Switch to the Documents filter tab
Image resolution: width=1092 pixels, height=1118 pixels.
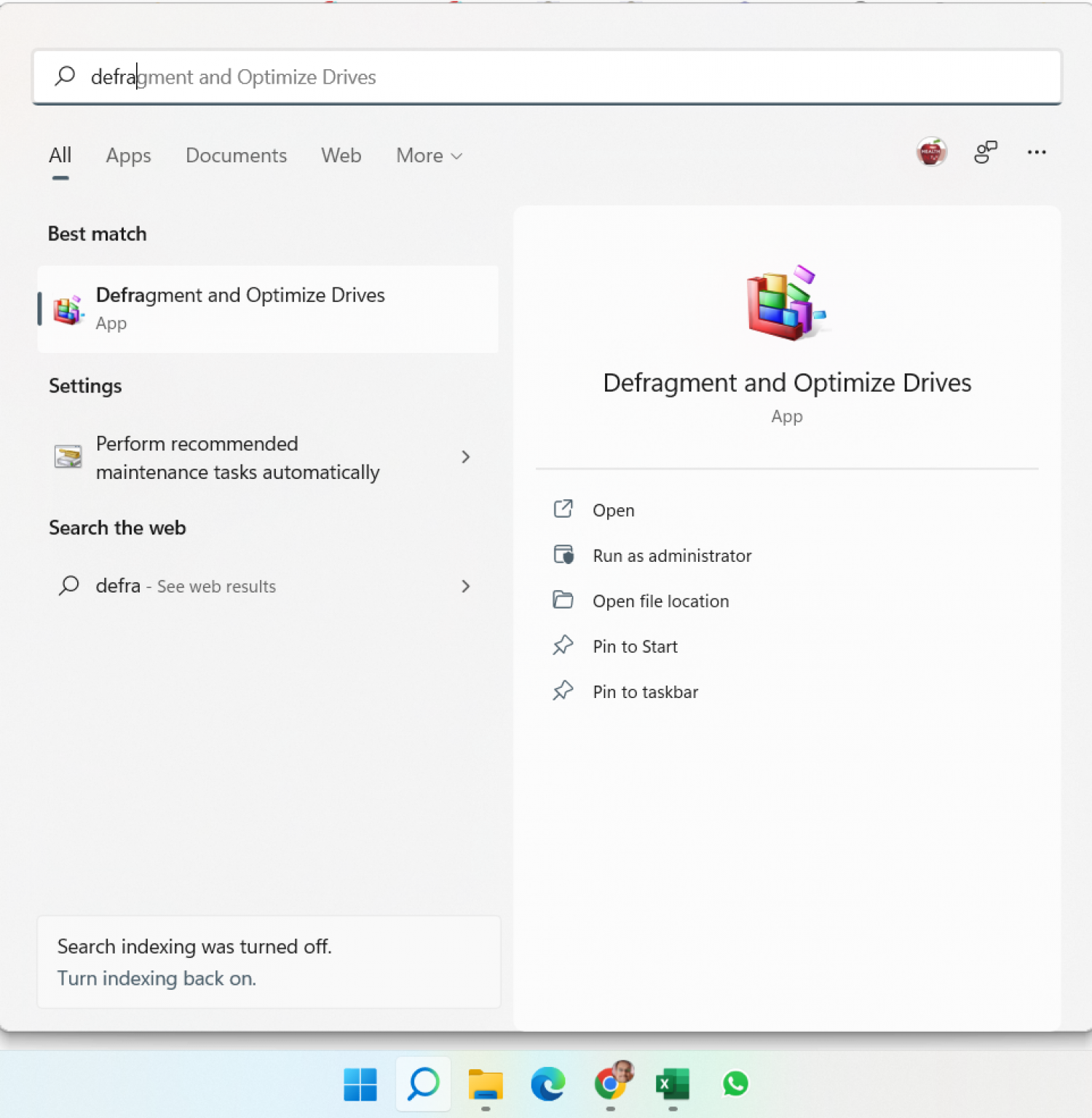[236, 156]
